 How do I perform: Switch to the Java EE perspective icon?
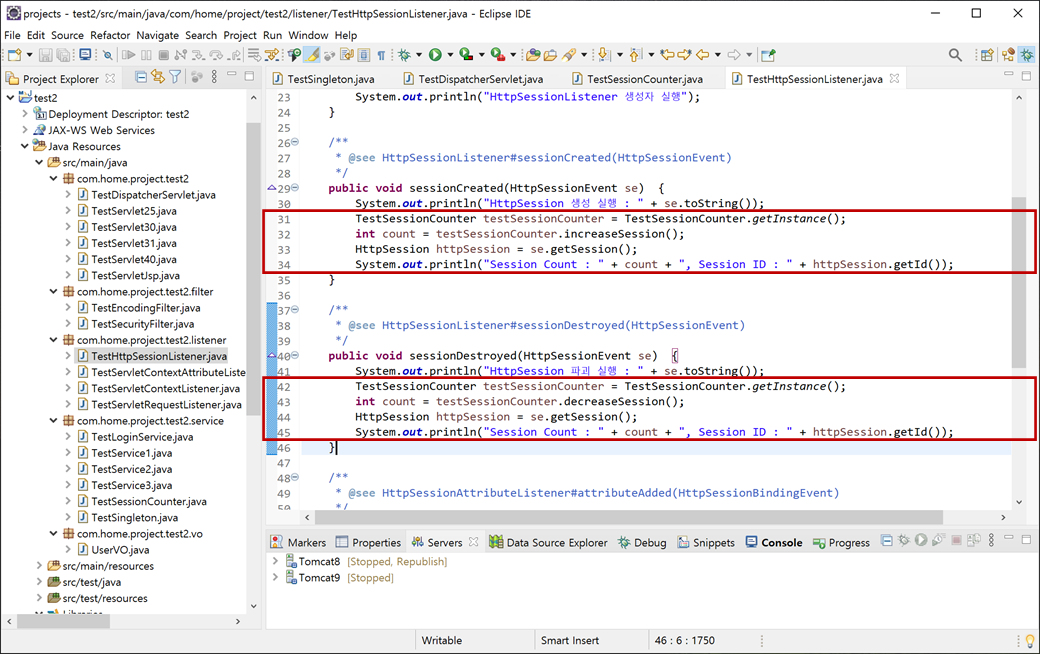click(x=1009, y=55)
